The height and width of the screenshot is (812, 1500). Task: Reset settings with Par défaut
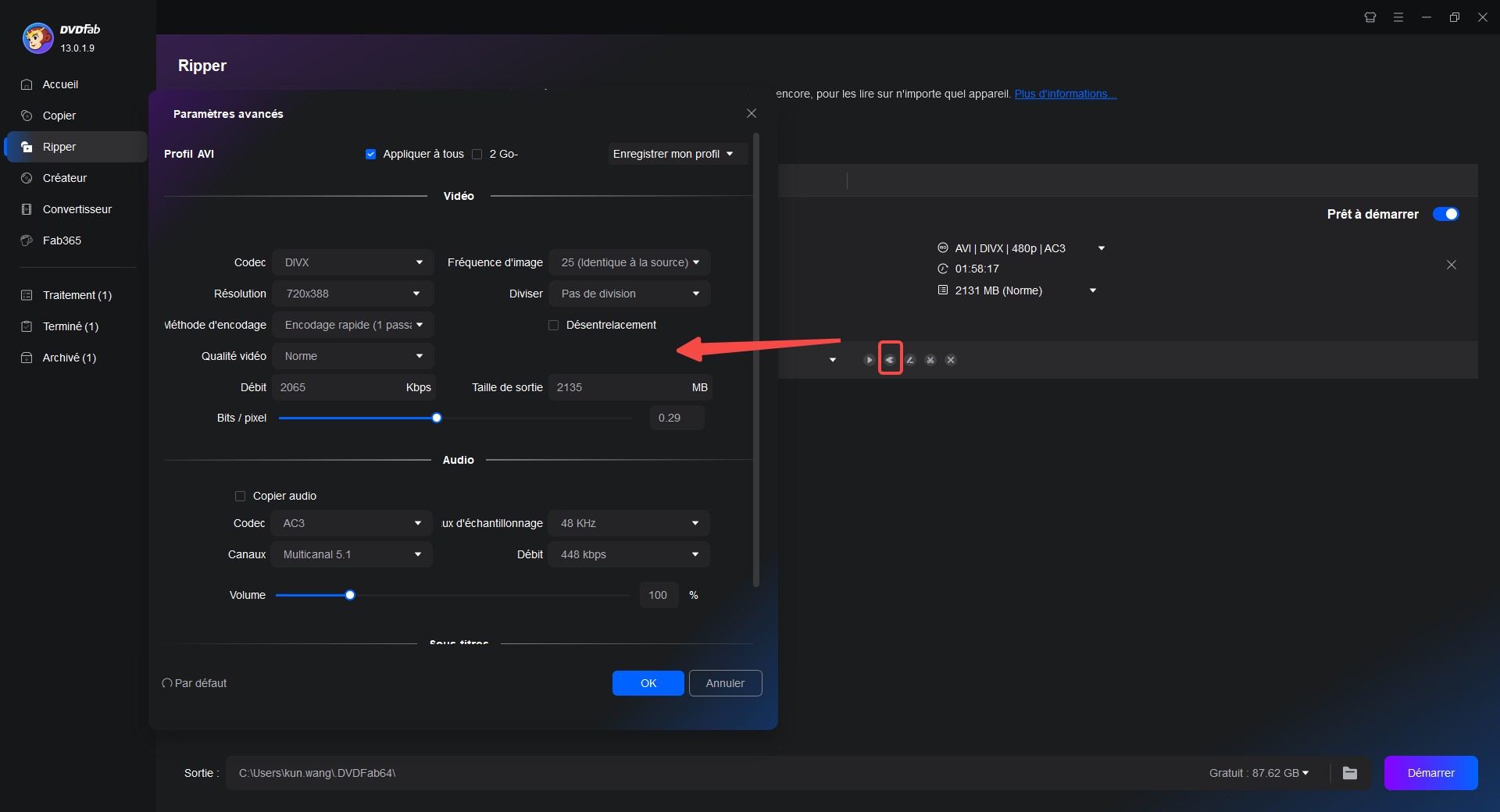(x=195, y=683)
